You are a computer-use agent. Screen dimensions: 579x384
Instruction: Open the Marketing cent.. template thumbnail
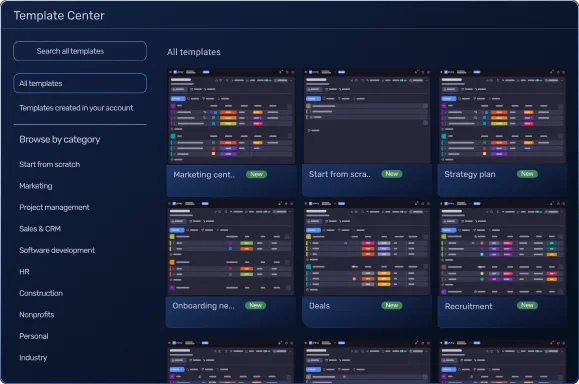click(232, 116)
